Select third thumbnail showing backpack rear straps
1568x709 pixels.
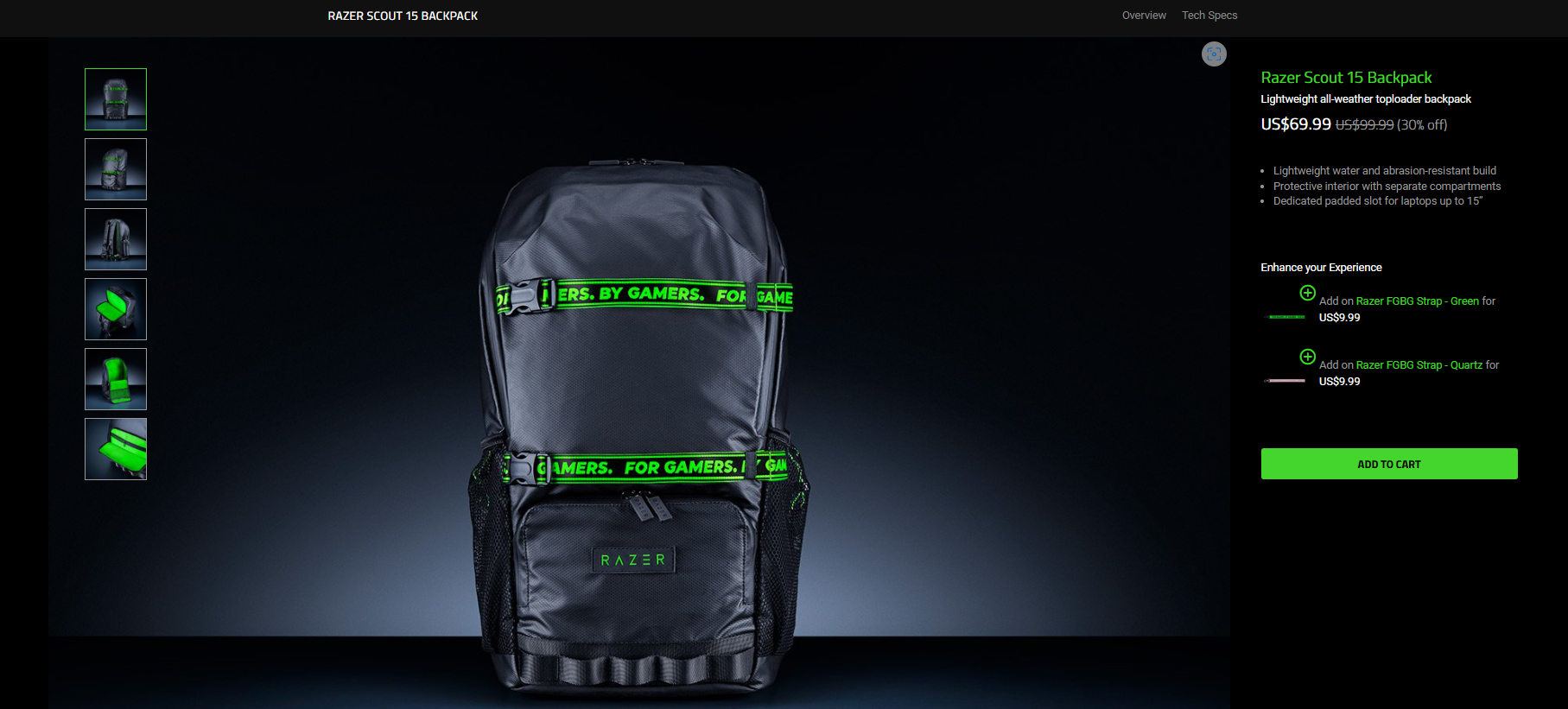116,239
